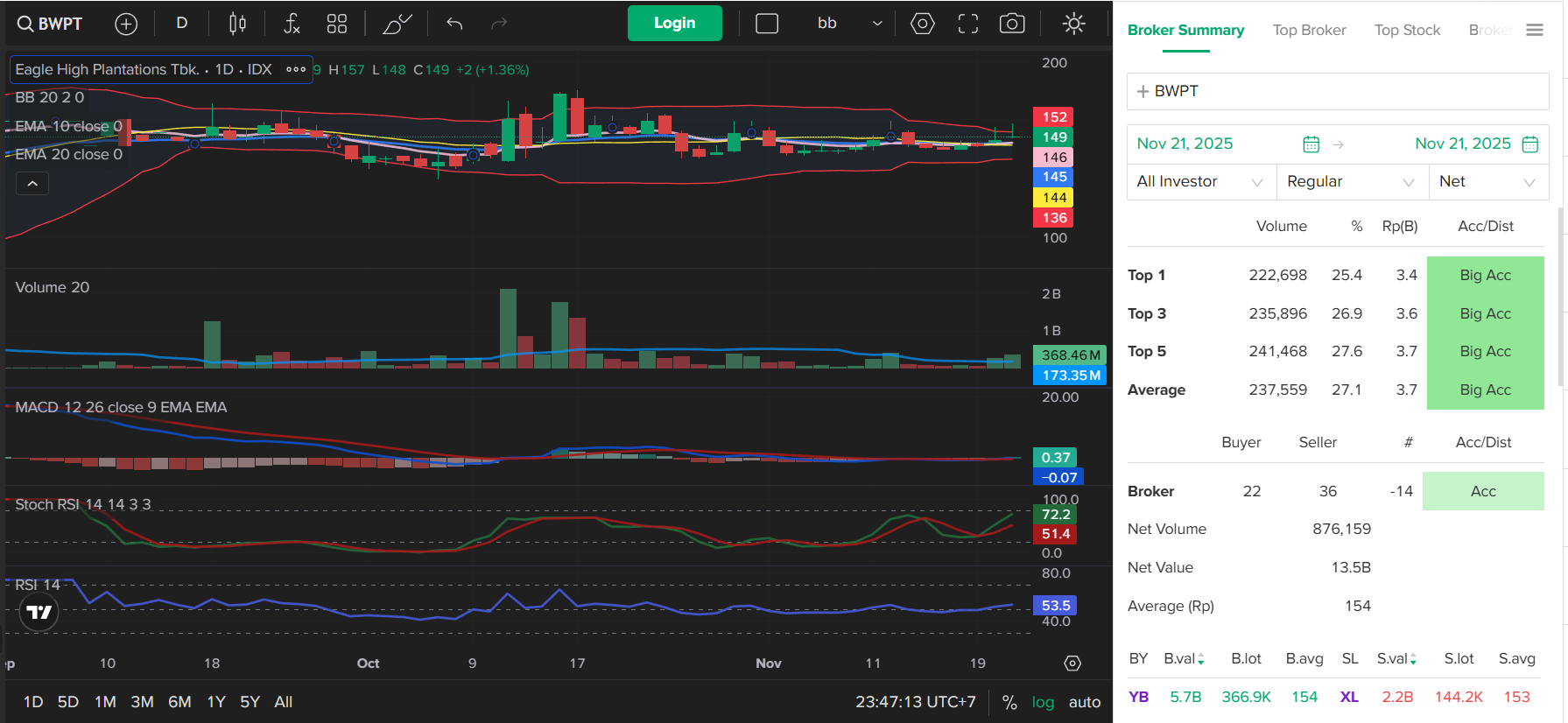The image size is (1568, 723).
Task: Toggle auto scale on the chart
Action: (1084, 702)
